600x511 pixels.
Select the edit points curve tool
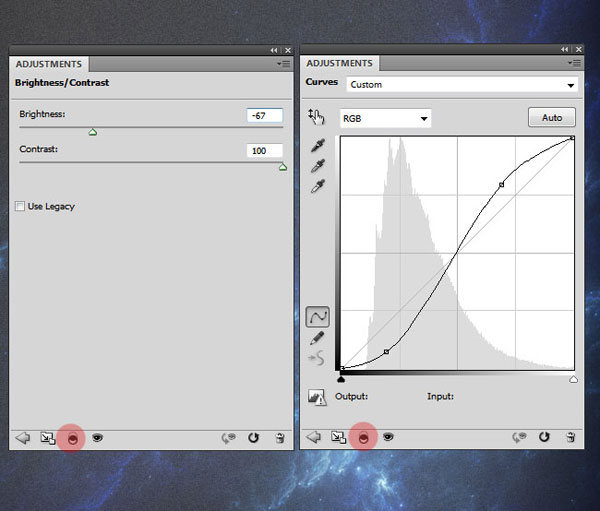coord(318,317)
